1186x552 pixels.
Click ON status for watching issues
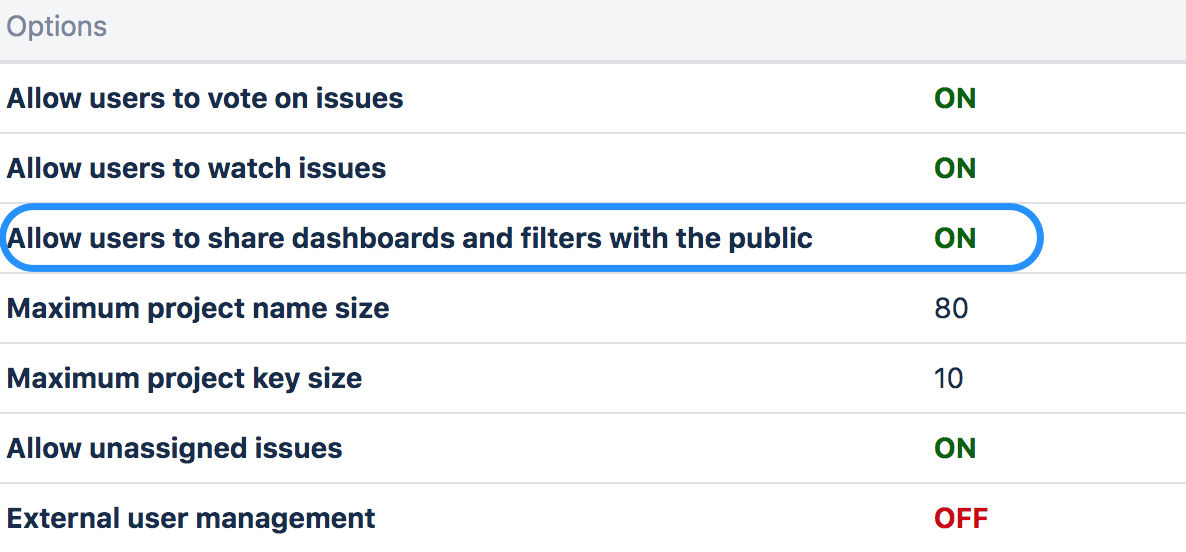click(x=955, y=168)
